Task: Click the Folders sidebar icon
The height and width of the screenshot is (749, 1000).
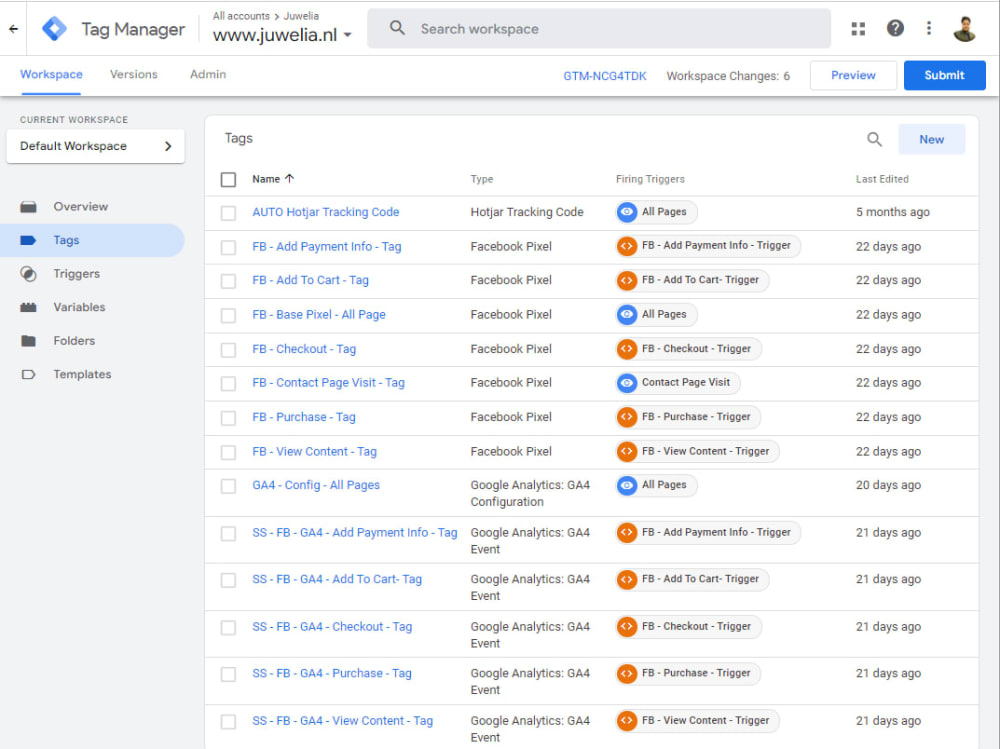Action: (x=28, y=341)
